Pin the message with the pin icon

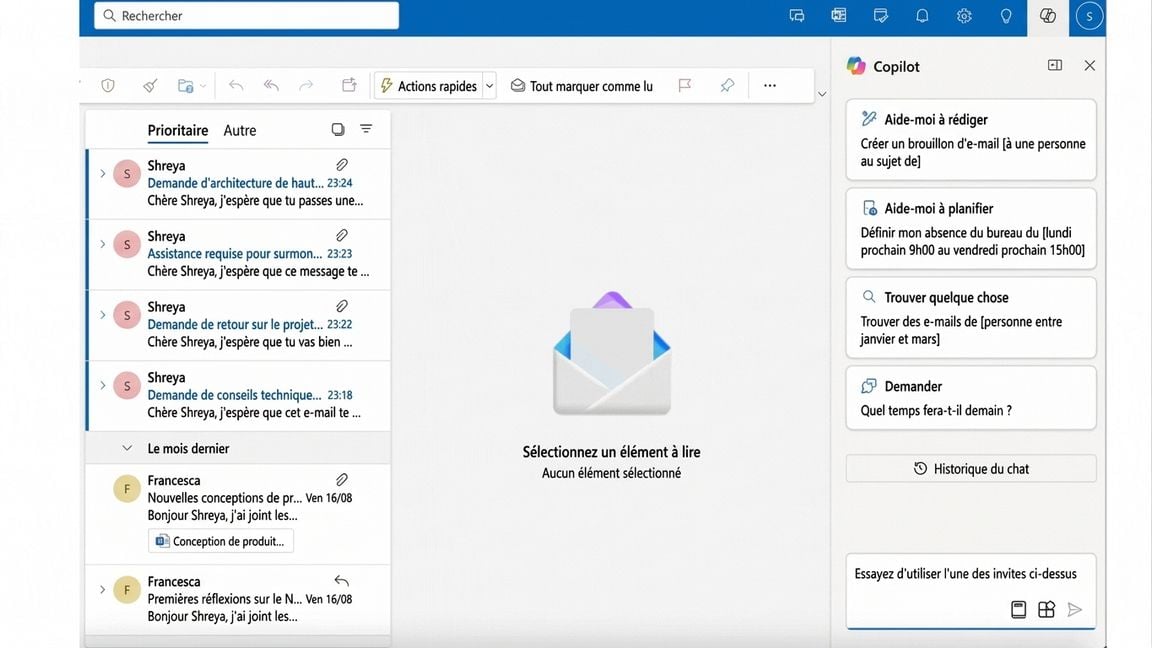coord(727,86)
